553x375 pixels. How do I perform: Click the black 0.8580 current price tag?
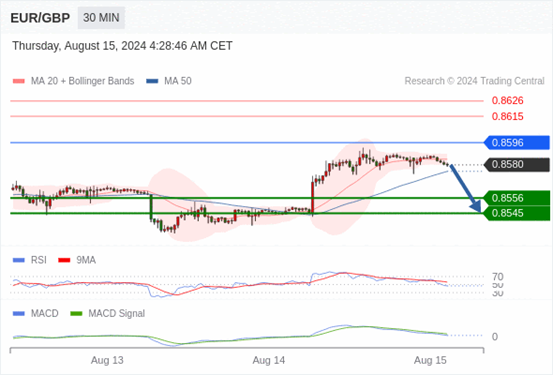517,164
